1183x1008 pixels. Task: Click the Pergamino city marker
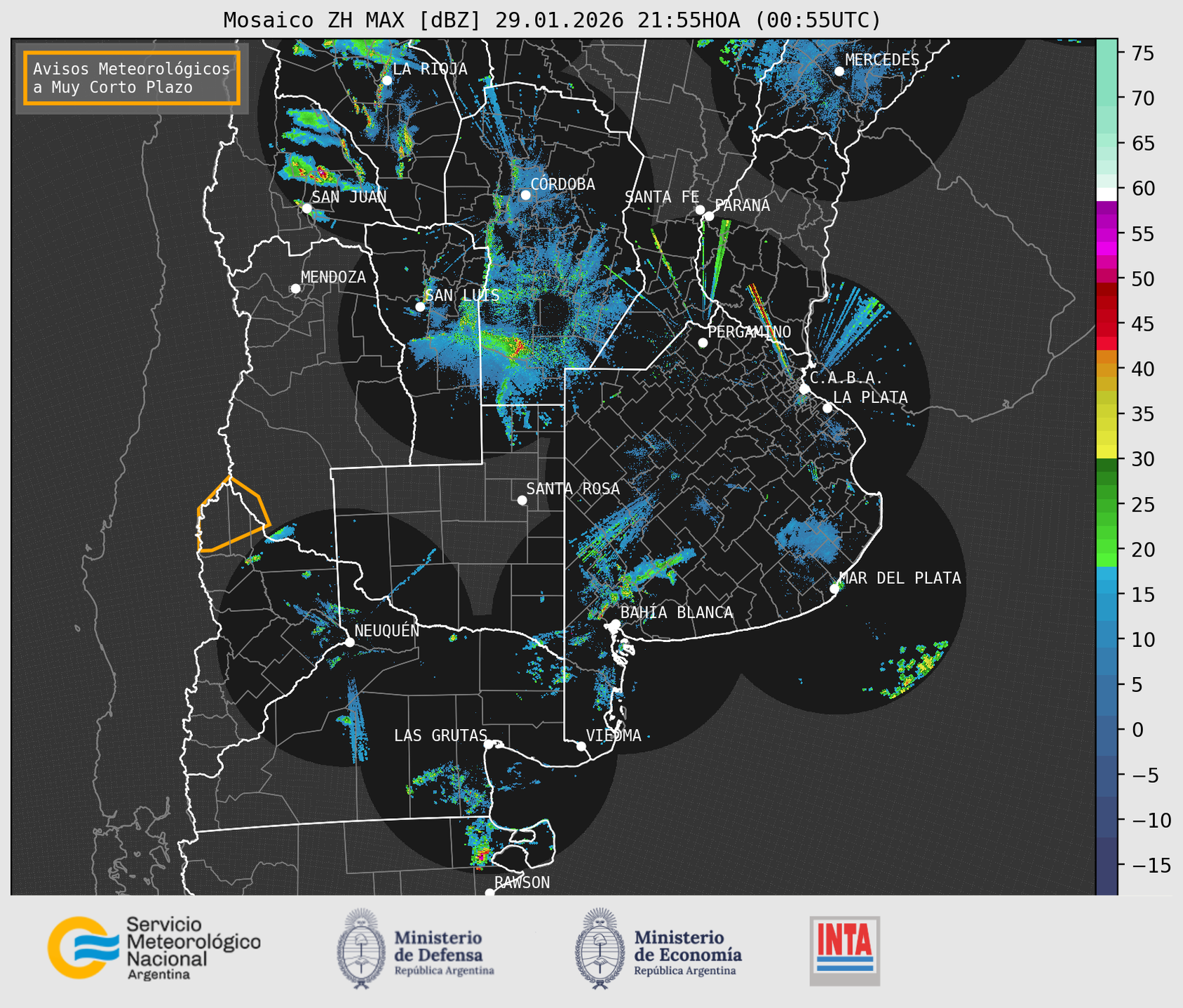tap(703, 343)
